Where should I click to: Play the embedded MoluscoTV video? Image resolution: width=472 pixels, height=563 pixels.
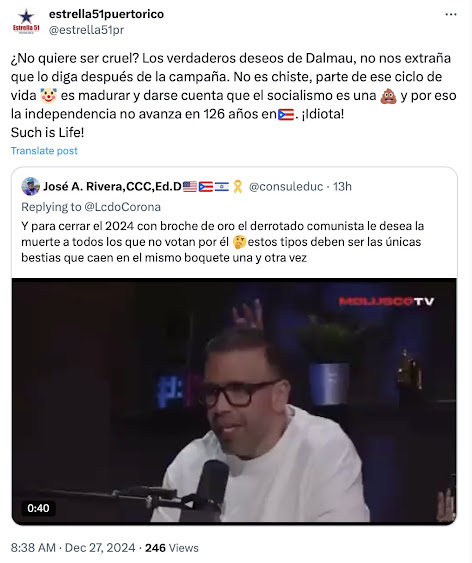[x=234, y=401]
